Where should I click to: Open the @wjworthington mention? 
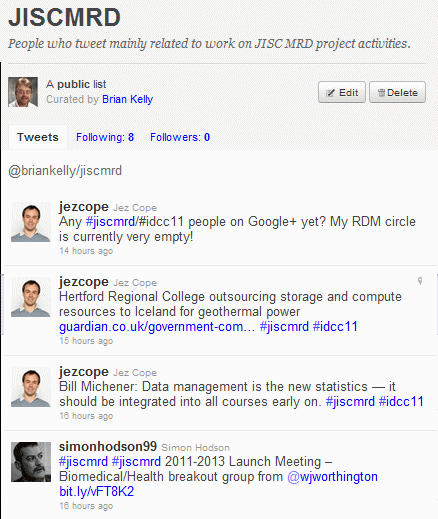(332, 477)
